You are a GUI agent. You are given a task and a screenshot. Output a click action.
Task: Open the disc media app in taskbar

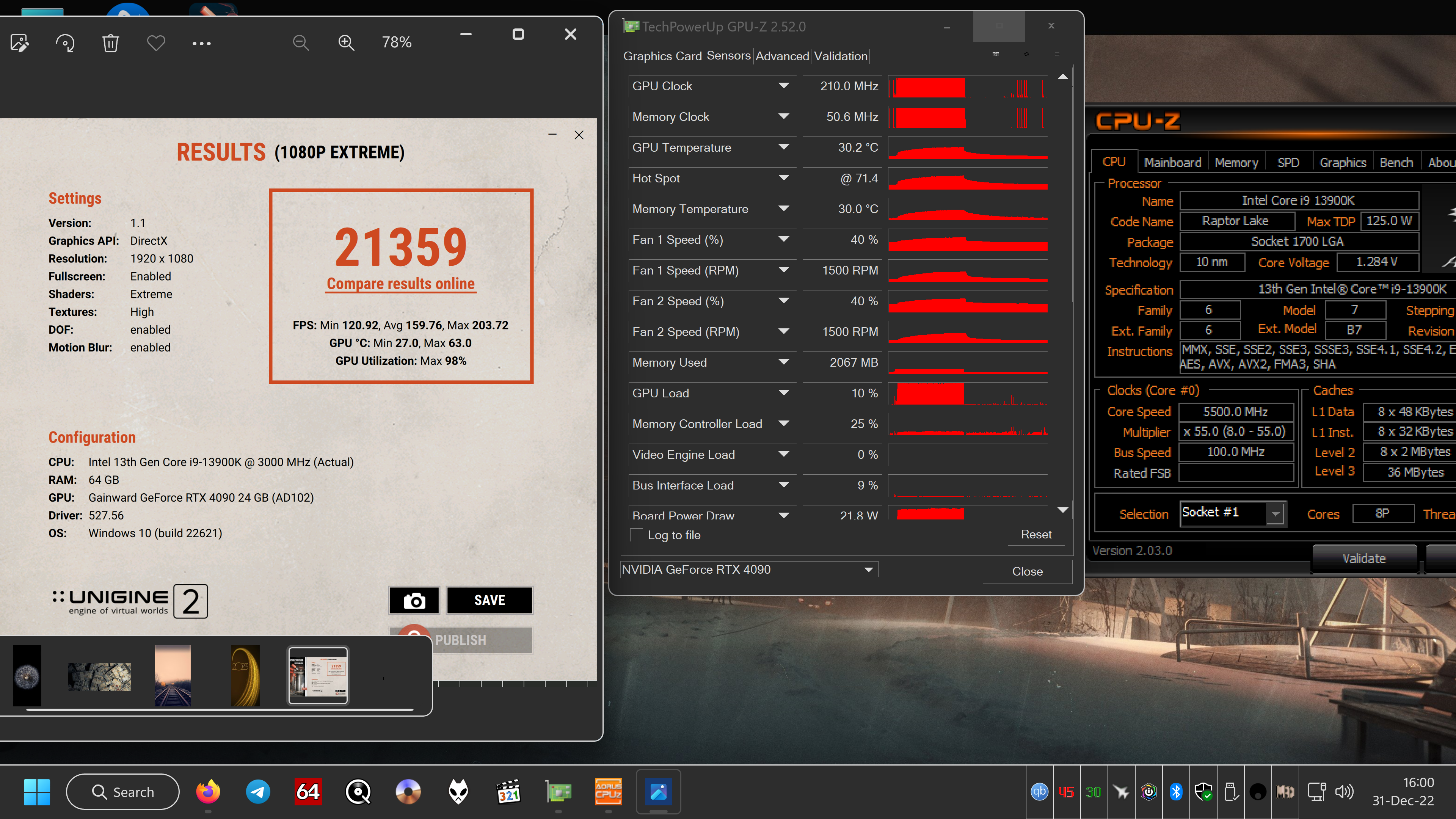[x=408, y=792]
